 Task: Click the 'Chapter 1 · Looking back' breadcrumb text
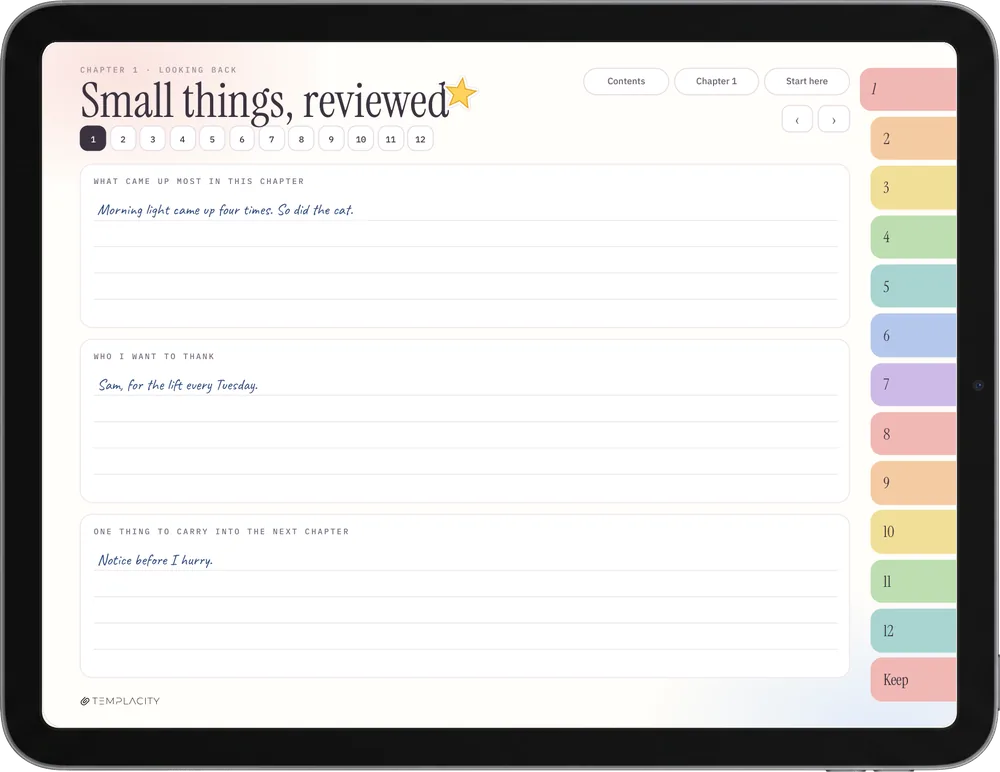tap(158, 70)
